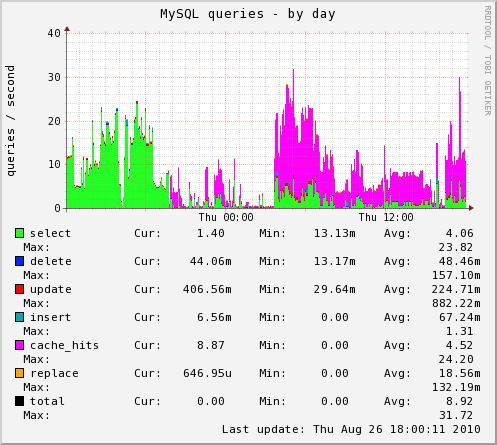Click update max value 882.22m

click(x=456, y=303)
